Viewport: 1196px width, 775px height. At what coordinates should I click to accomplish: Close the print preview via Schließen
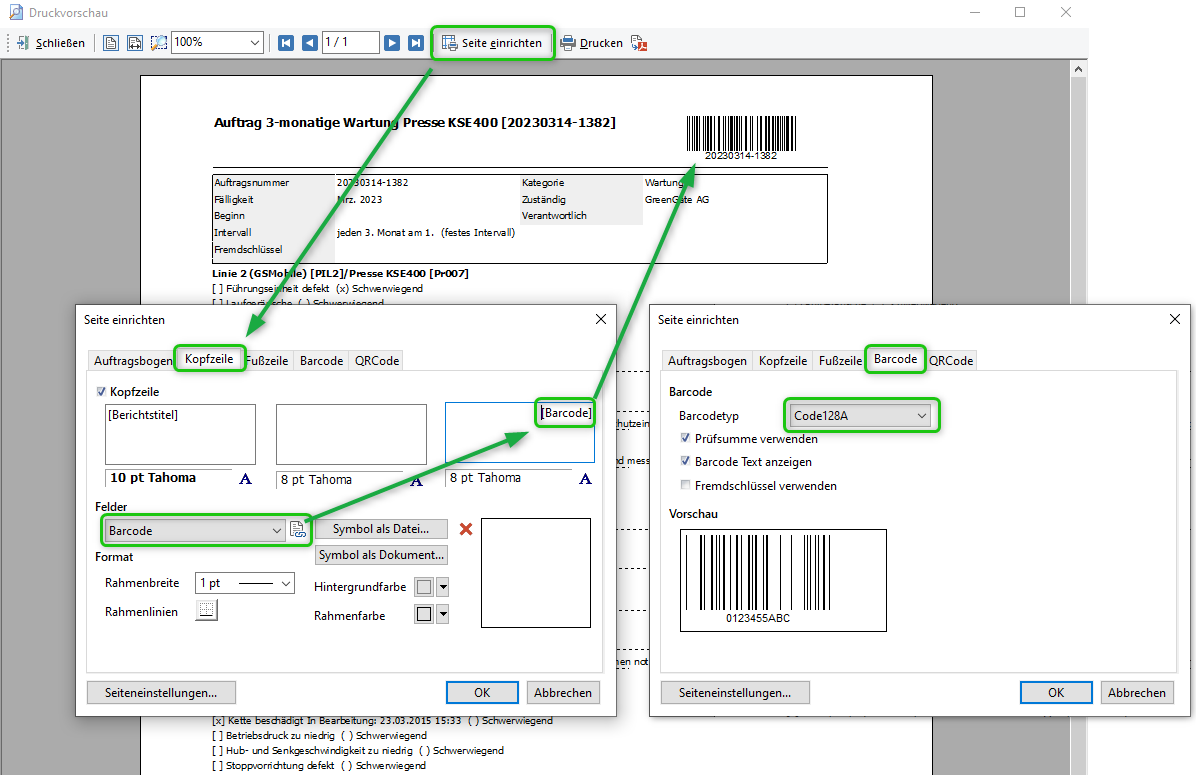click(51, 43)
